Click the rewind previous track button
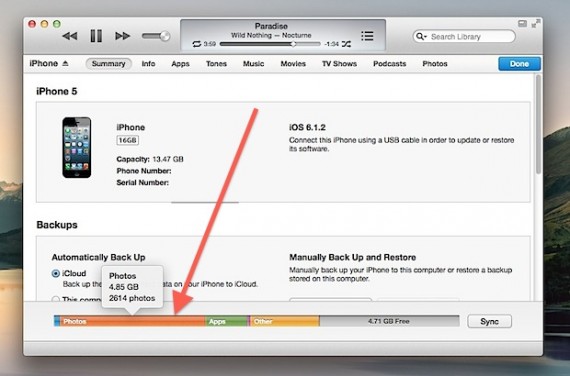The width and height of the screenshot is (570, 376). tap(70, 36)
